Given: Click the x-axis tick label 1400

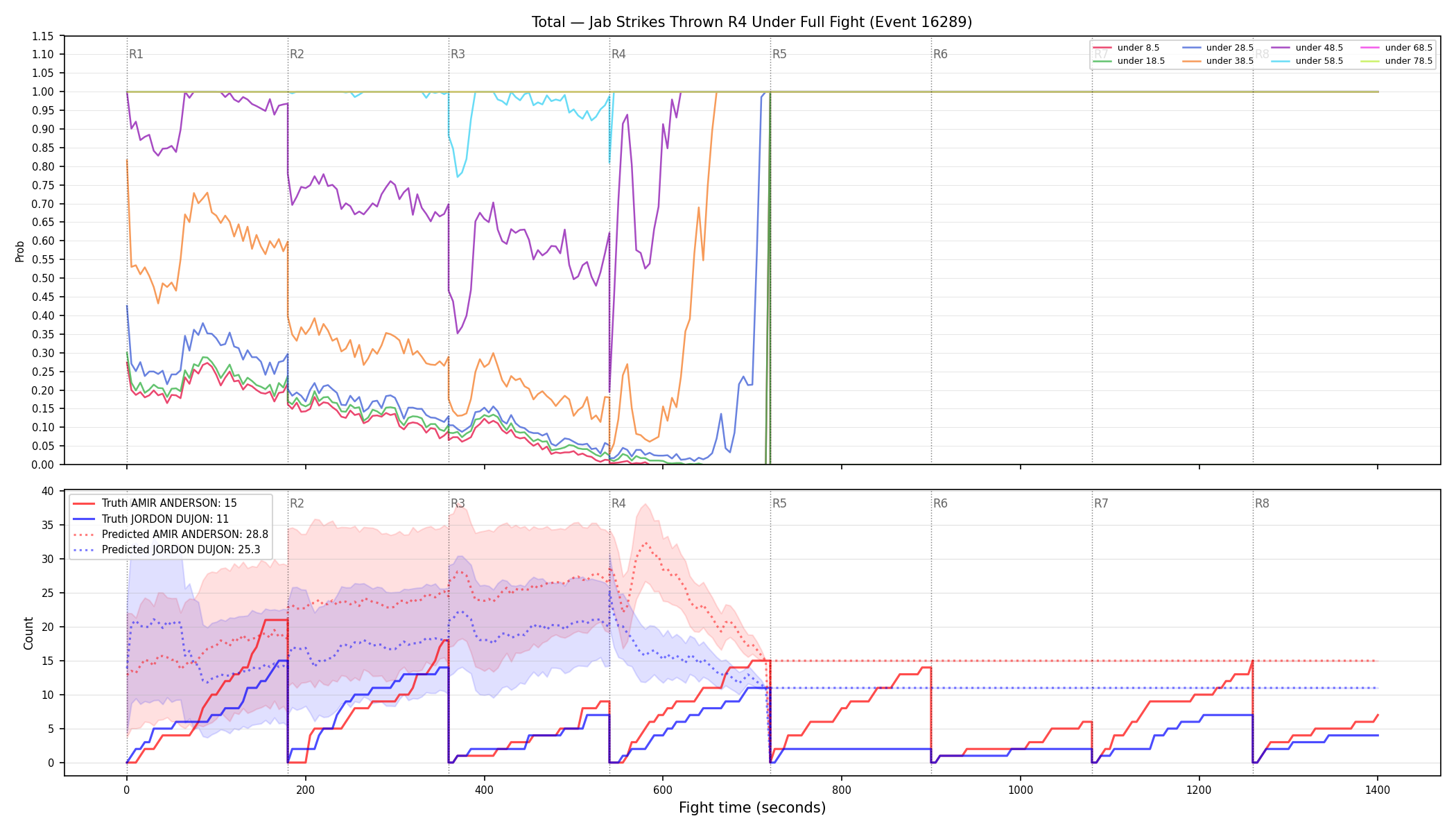Looking at the screenshot, I should [x=1378, y=790].
